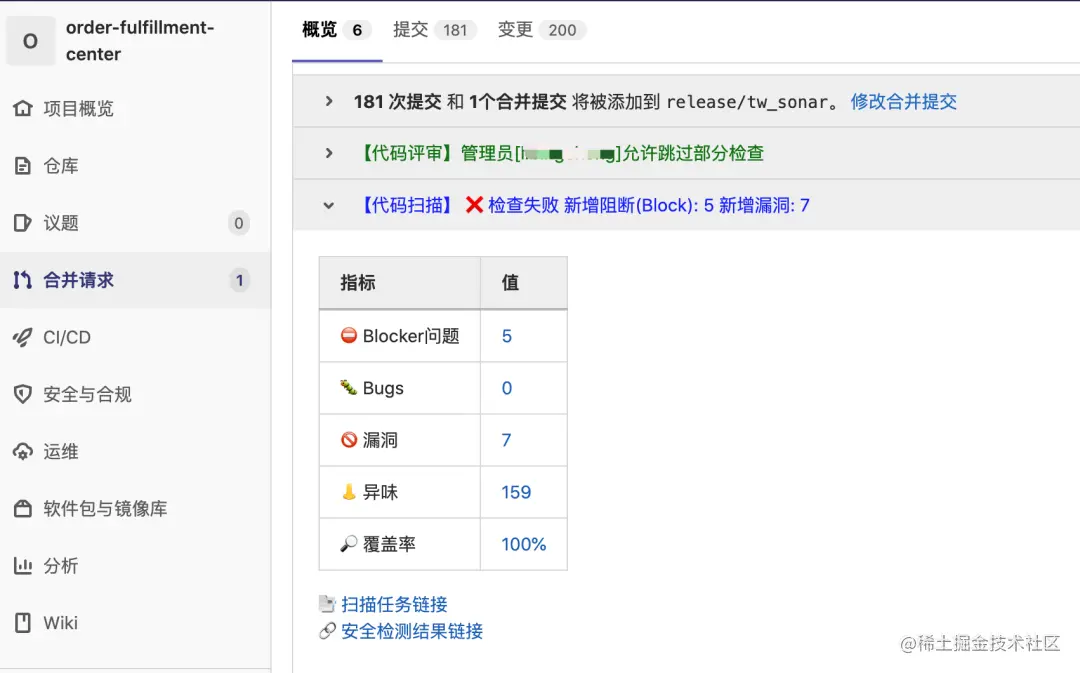This screenshot has height=673, width=1080.
Task: Expand the 代码评审 details row
Action: [328, 153]
